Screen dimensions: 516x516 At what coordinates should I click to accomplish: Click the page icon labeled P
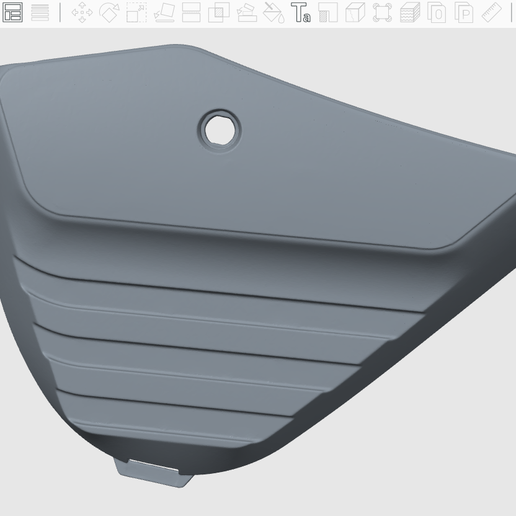(x=464, y=12)
